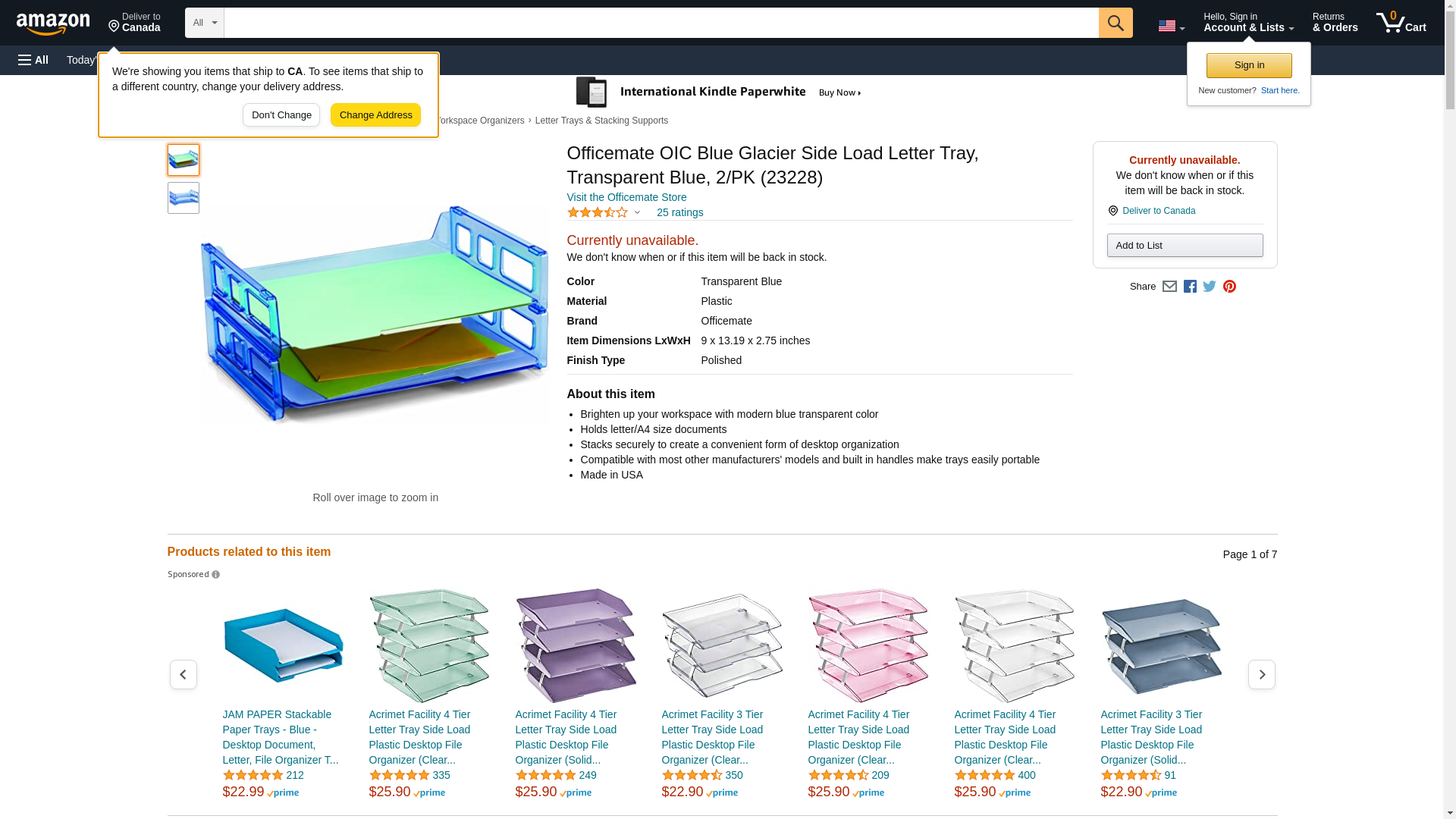1456x819 pixels.
Task: Click into the Amazon search field
Action: [661, 23]
